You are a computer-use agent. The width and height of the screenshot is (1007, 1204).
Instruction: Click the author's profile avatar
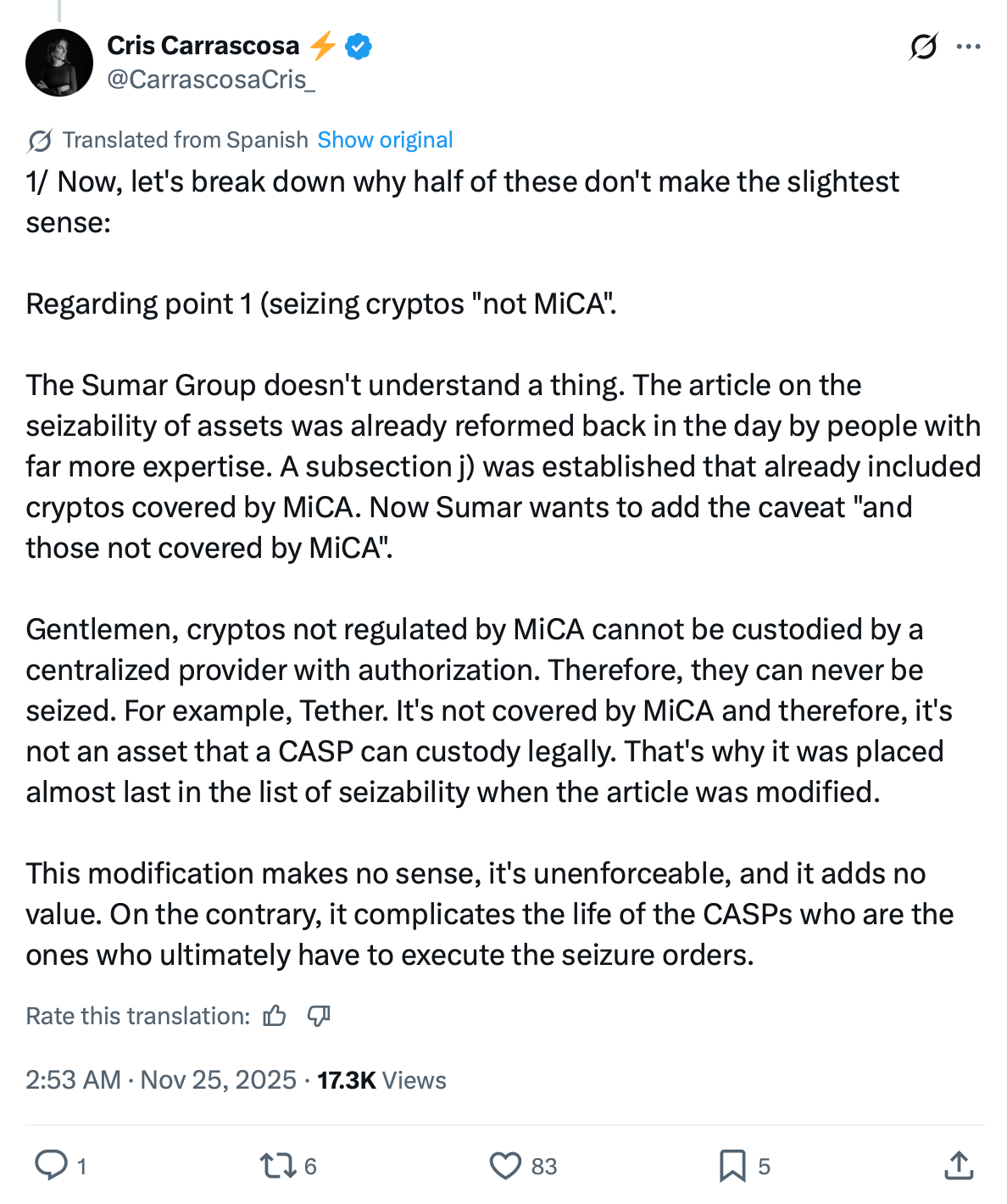coord(59,63)
